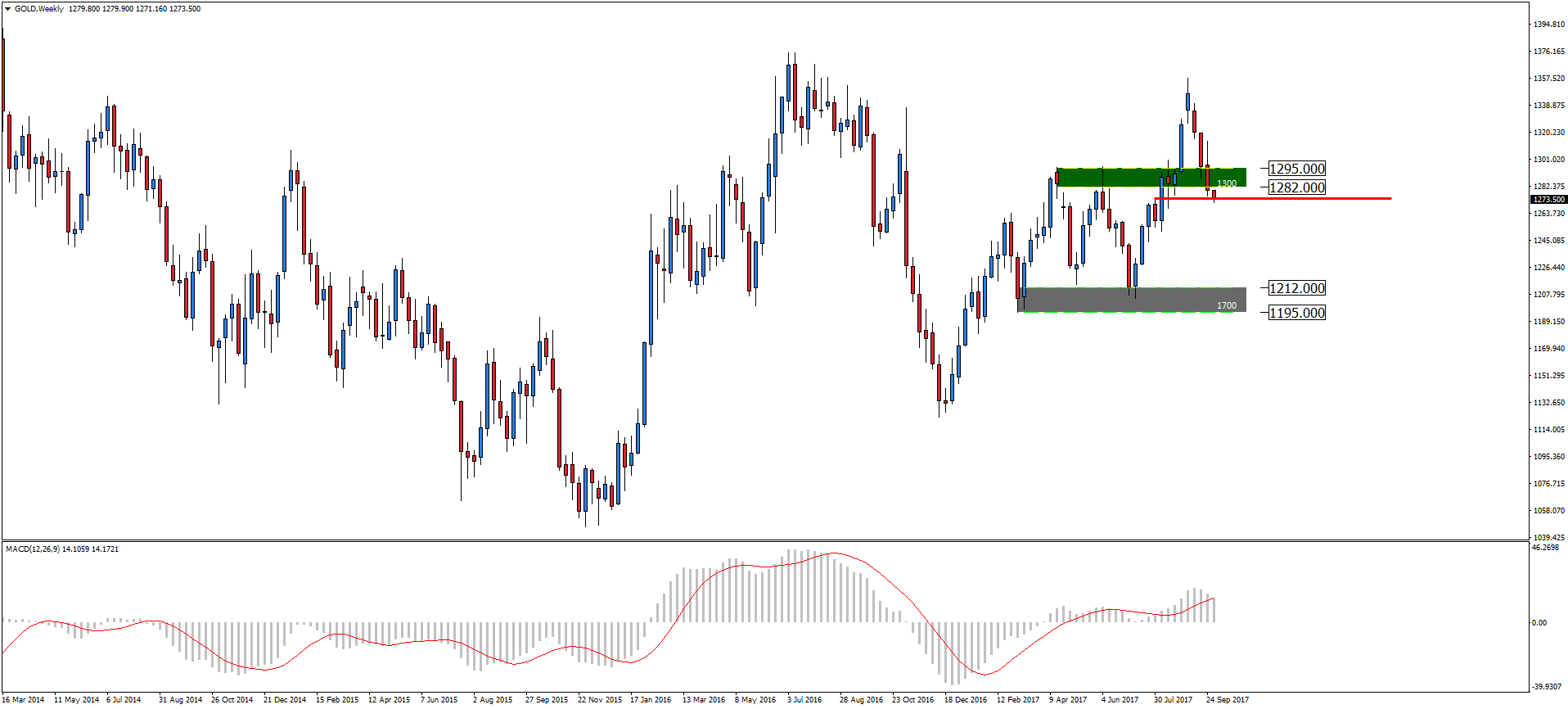Click the 1320.230 price axis value
This screenshot has height=709, width=1568.
(x=1549, y=133)
